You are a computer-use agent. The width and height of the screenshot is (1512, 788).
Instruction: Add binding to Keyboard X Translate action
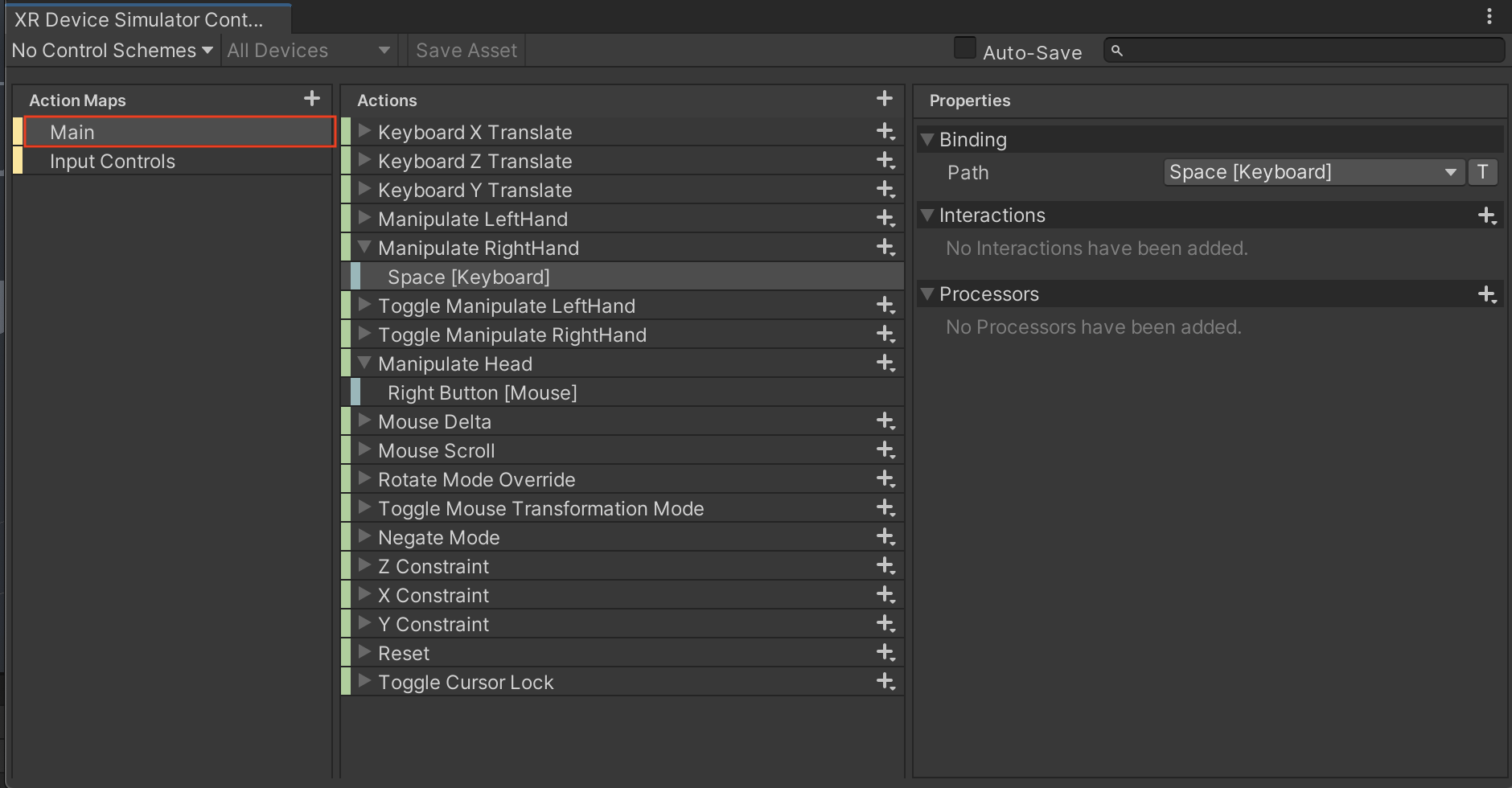[x=885, y=132]
